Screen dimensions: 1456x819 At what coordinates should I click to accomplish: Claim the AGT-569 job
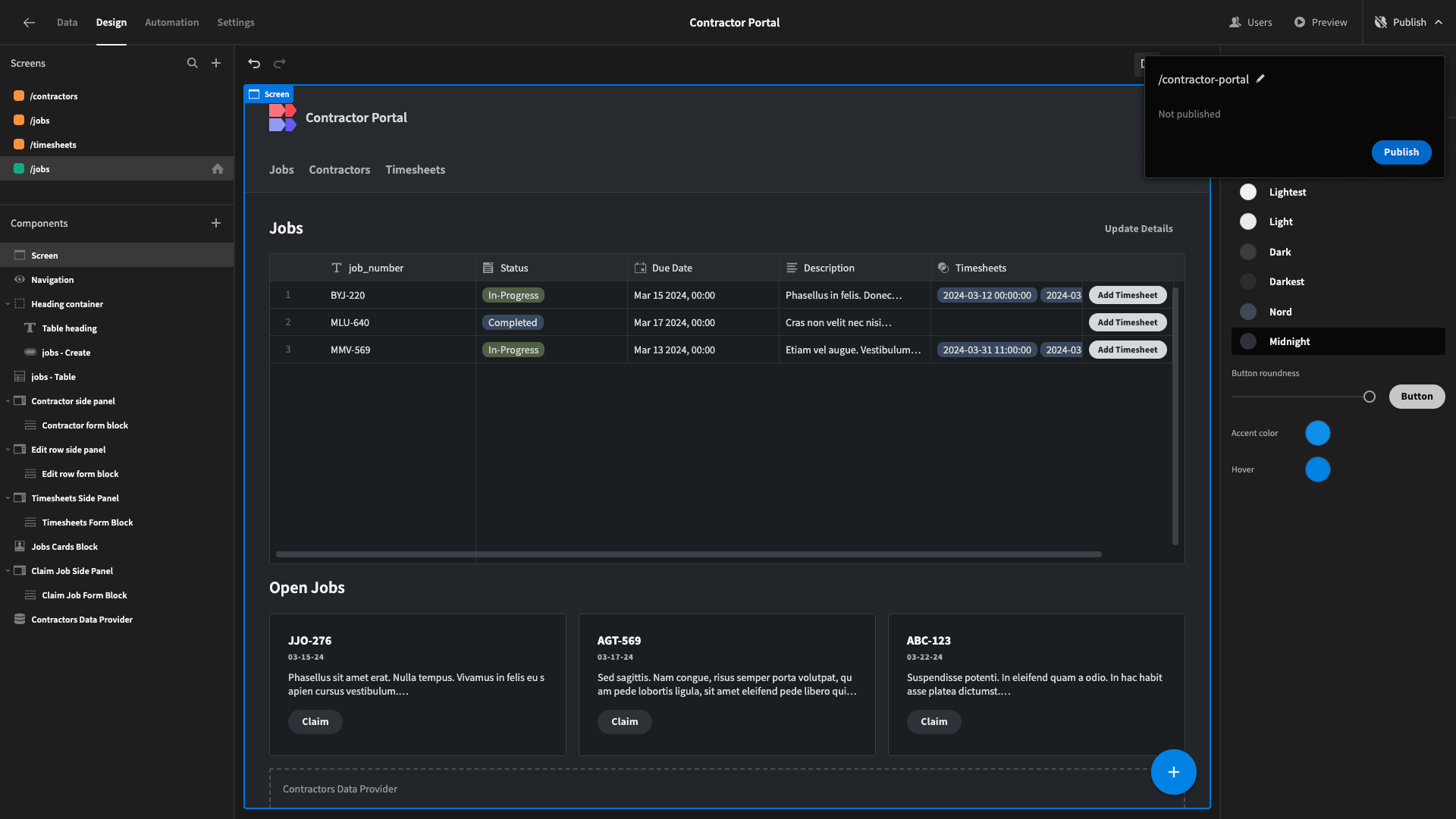click(x=625, y=722)
